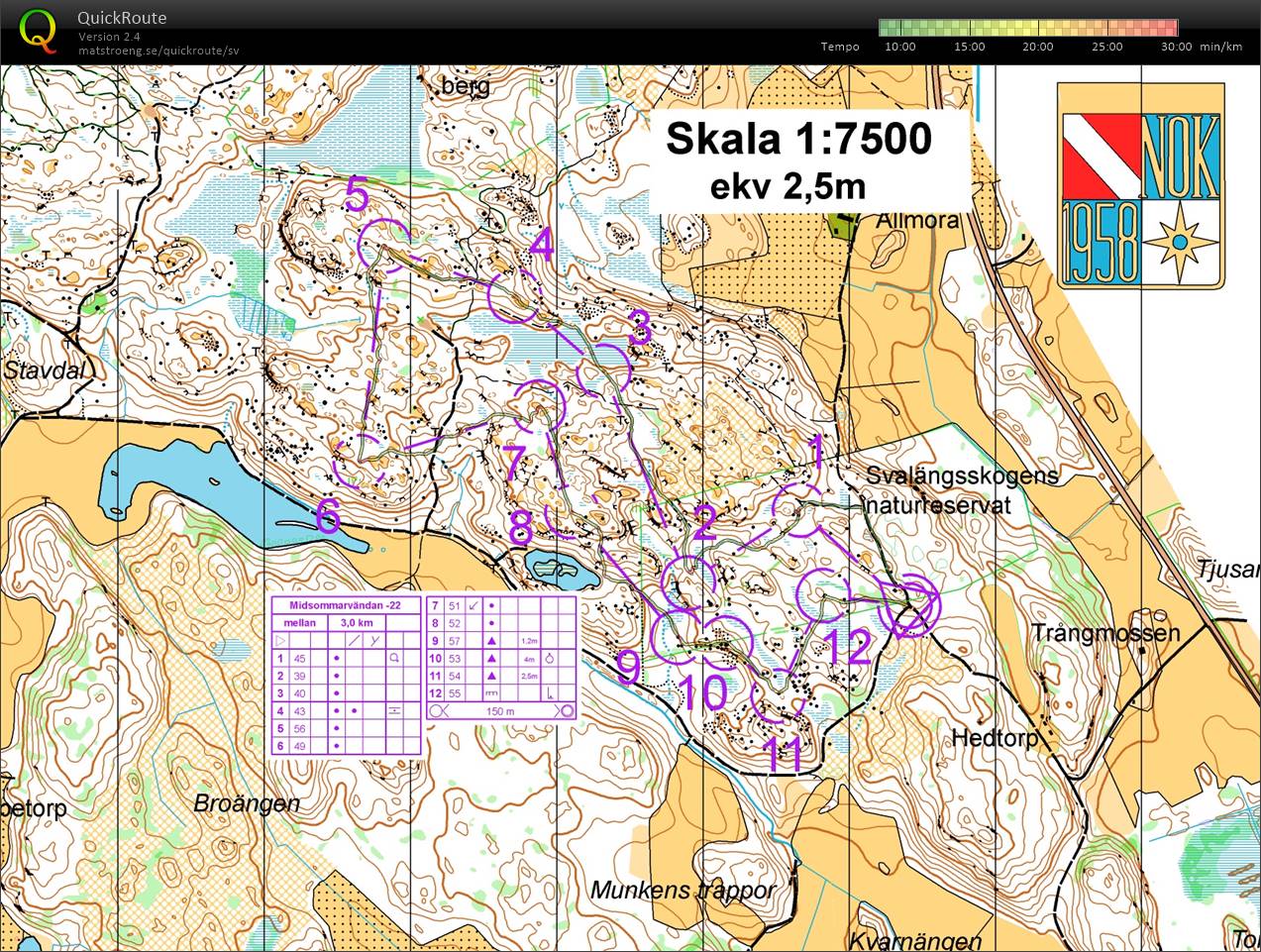This screenshot has width=1261, height=952.
Task: Click control code 49 in description table
Action: [299, 746]
